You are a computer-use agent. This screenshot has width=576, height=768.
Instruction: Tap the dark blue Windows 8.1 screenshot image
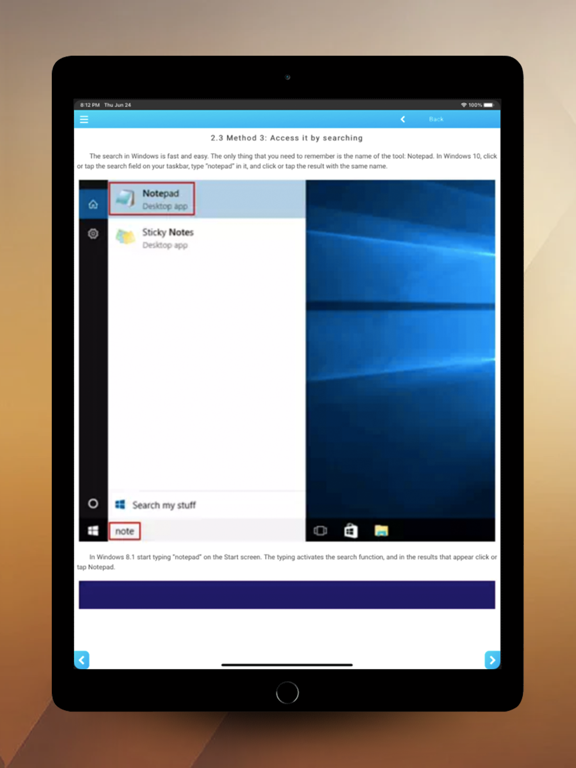pos(287,595)
